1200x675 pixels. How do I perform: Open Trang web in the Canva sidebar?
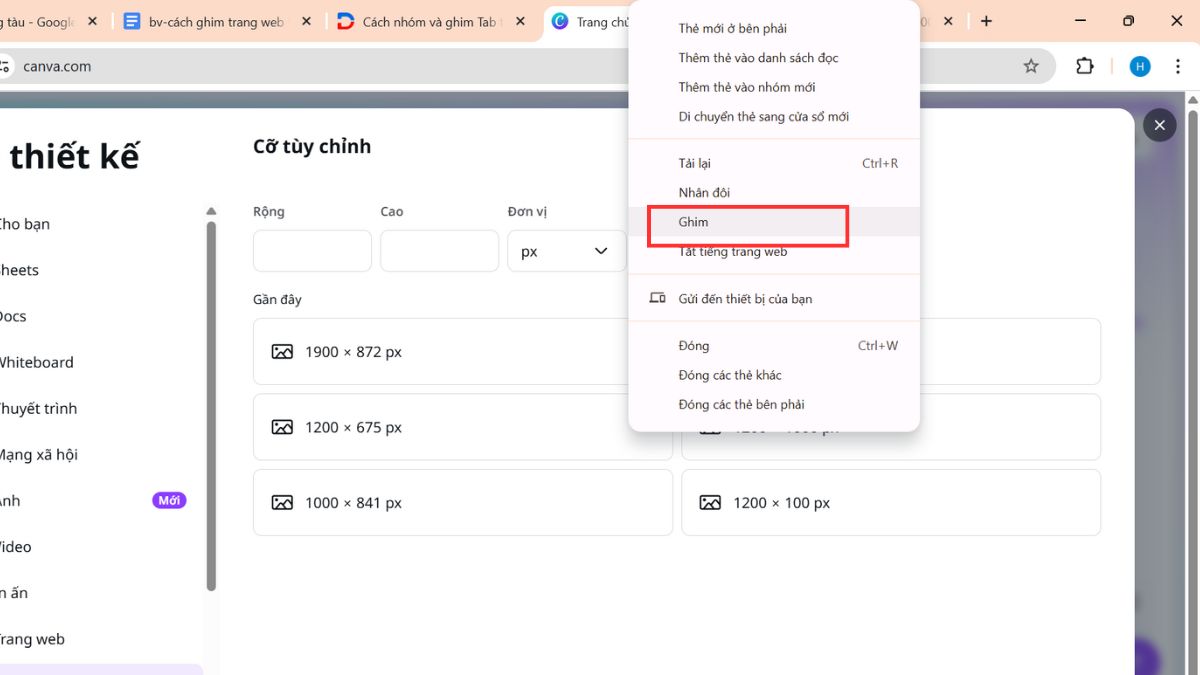coord(32,639)
